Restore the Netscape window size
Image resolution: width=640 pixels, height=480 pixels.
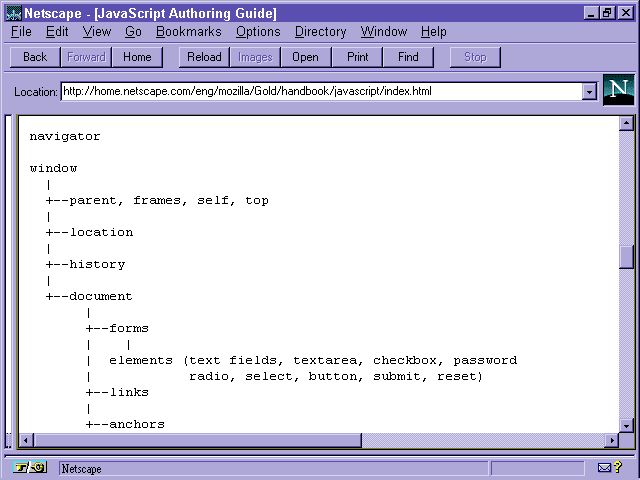click(607, 13)
